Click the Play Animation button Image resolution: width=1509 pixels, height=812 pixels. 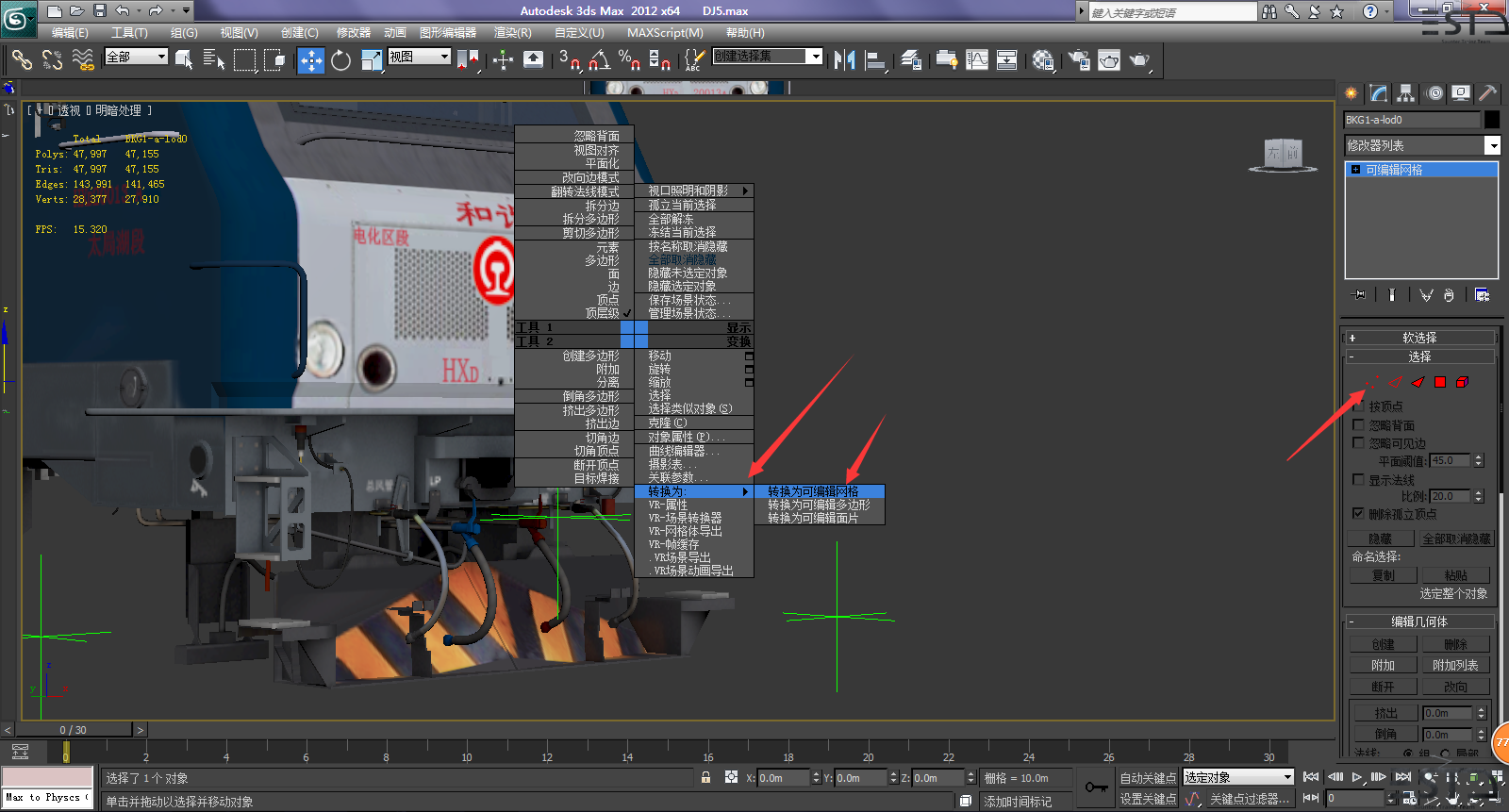[1356, 777]
